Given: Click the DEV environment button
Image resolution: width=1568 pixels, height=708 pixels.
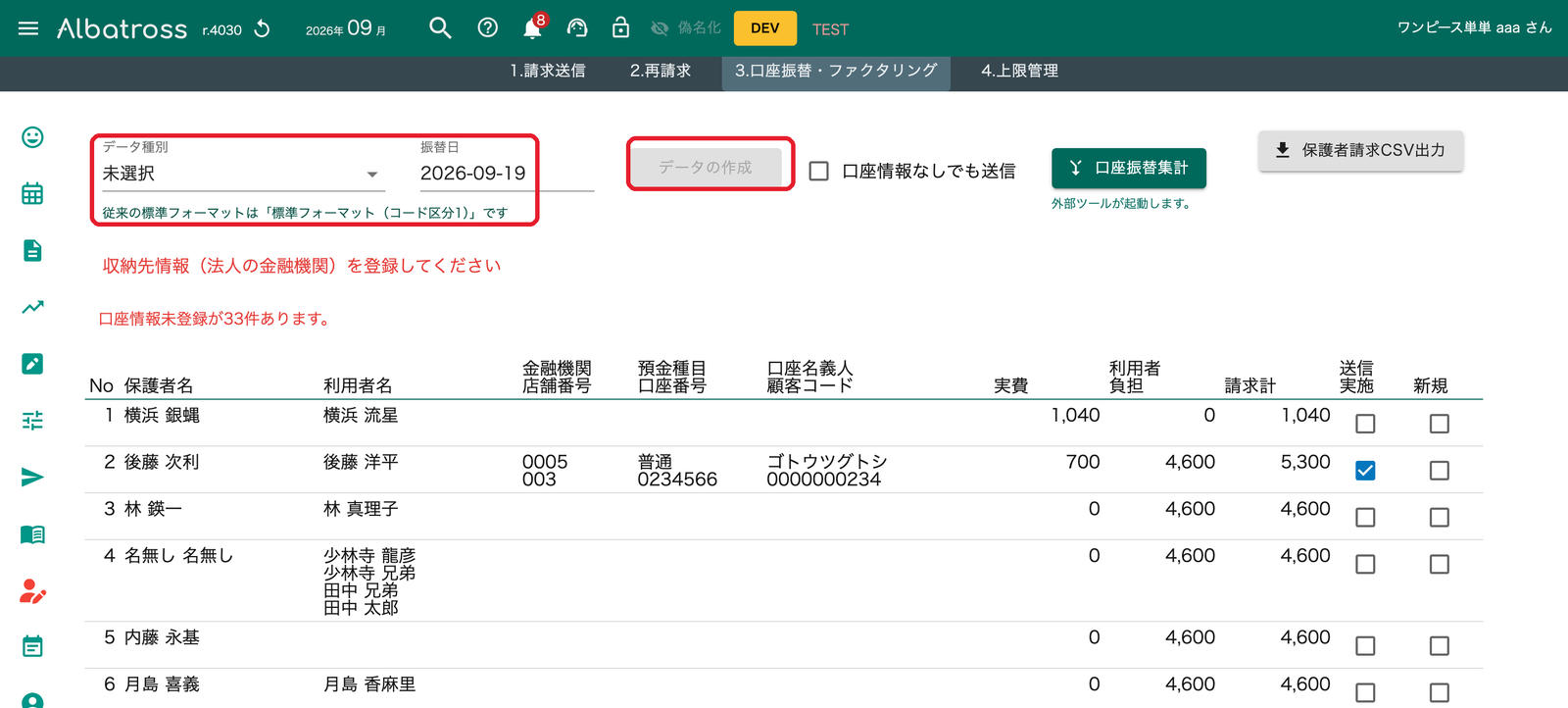Looking at the screenshot, I should pos(765,28).
